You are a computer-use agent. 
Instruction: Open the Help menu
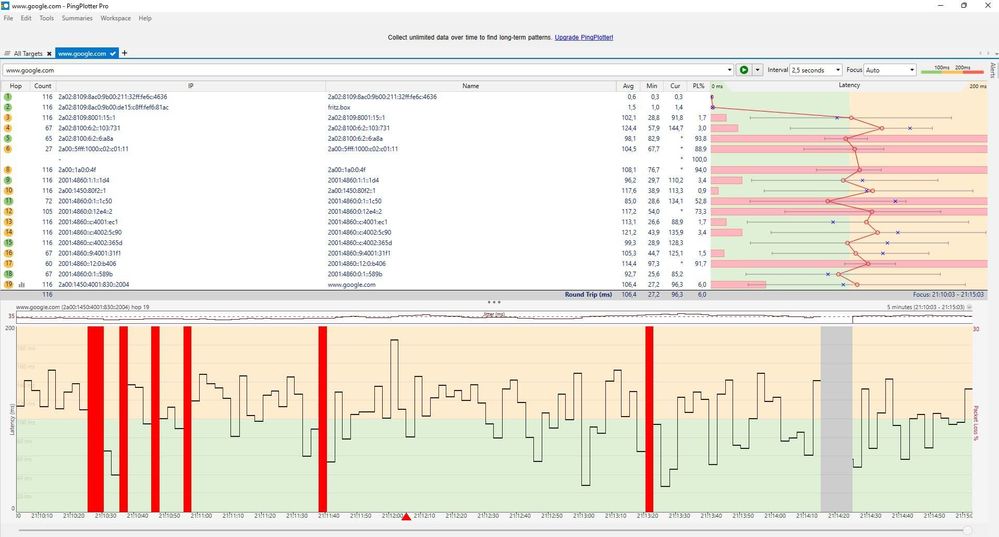tap(145, 18)
